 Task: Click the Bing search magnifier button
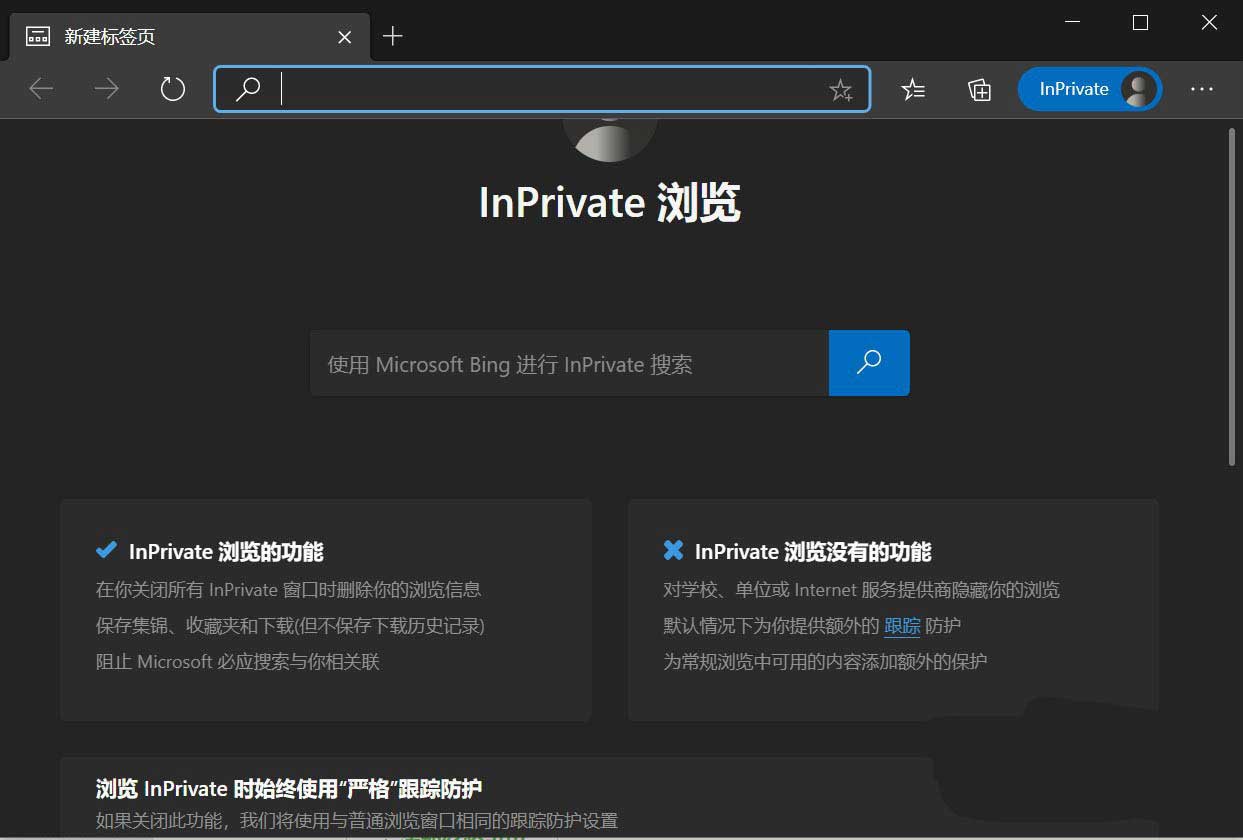(x=868, y=363)
